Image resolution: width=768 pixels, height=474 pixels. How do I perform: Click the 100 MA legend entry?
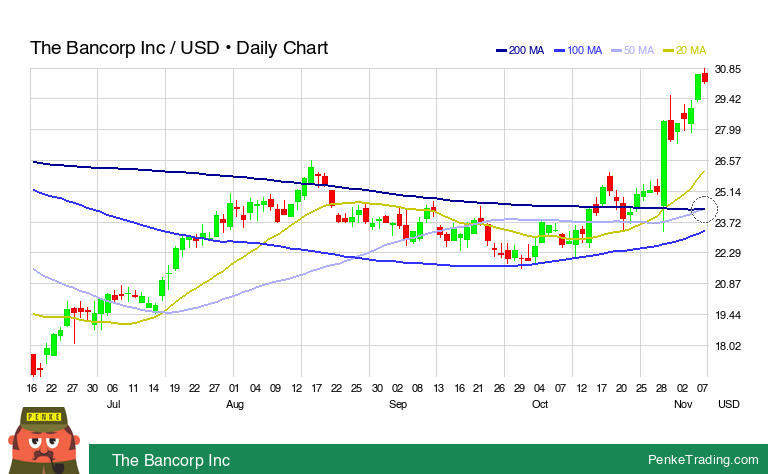coord(578,50)
